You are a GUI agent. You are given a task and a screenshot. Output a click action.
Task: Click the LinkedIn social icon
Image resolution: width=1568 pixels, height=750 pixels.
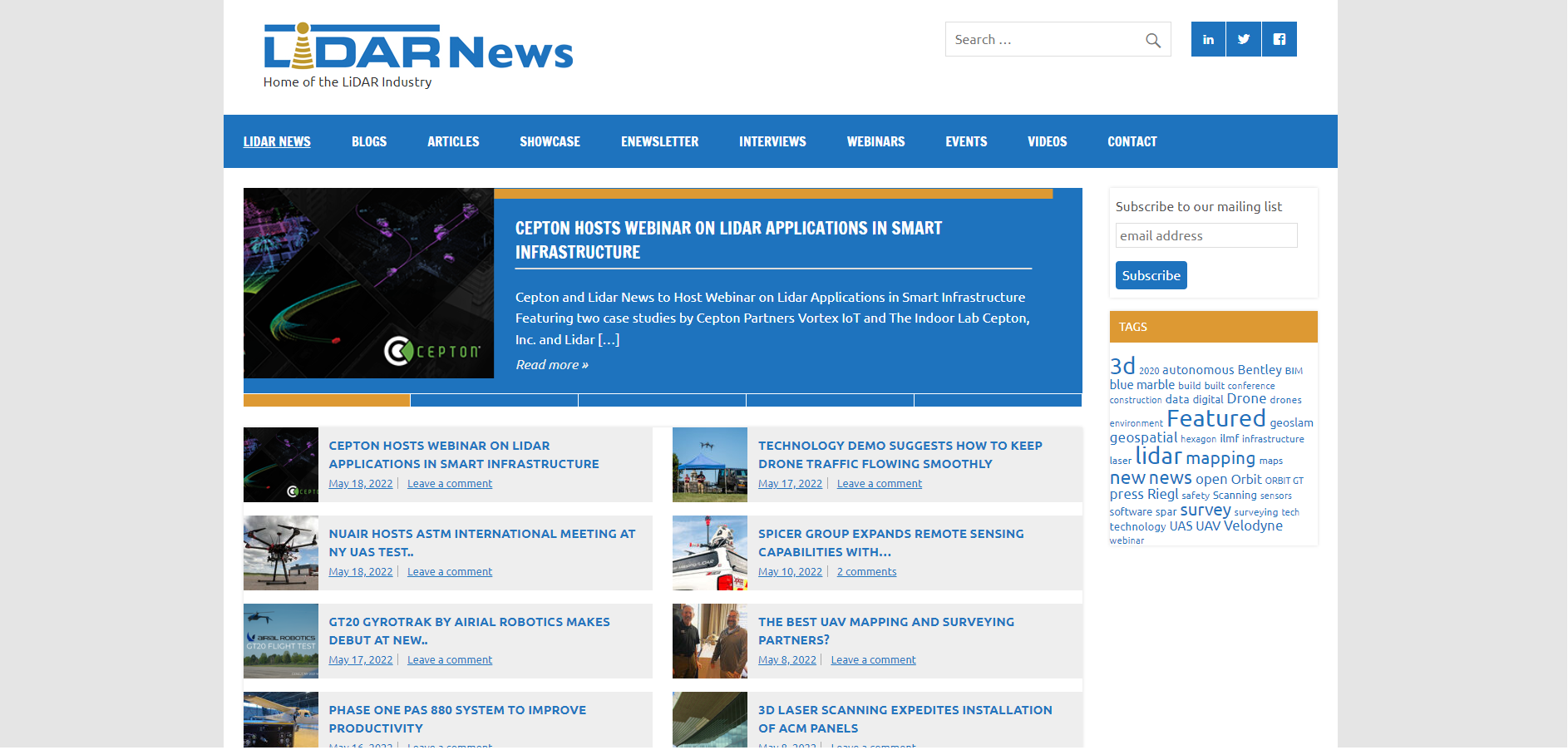1208,39
